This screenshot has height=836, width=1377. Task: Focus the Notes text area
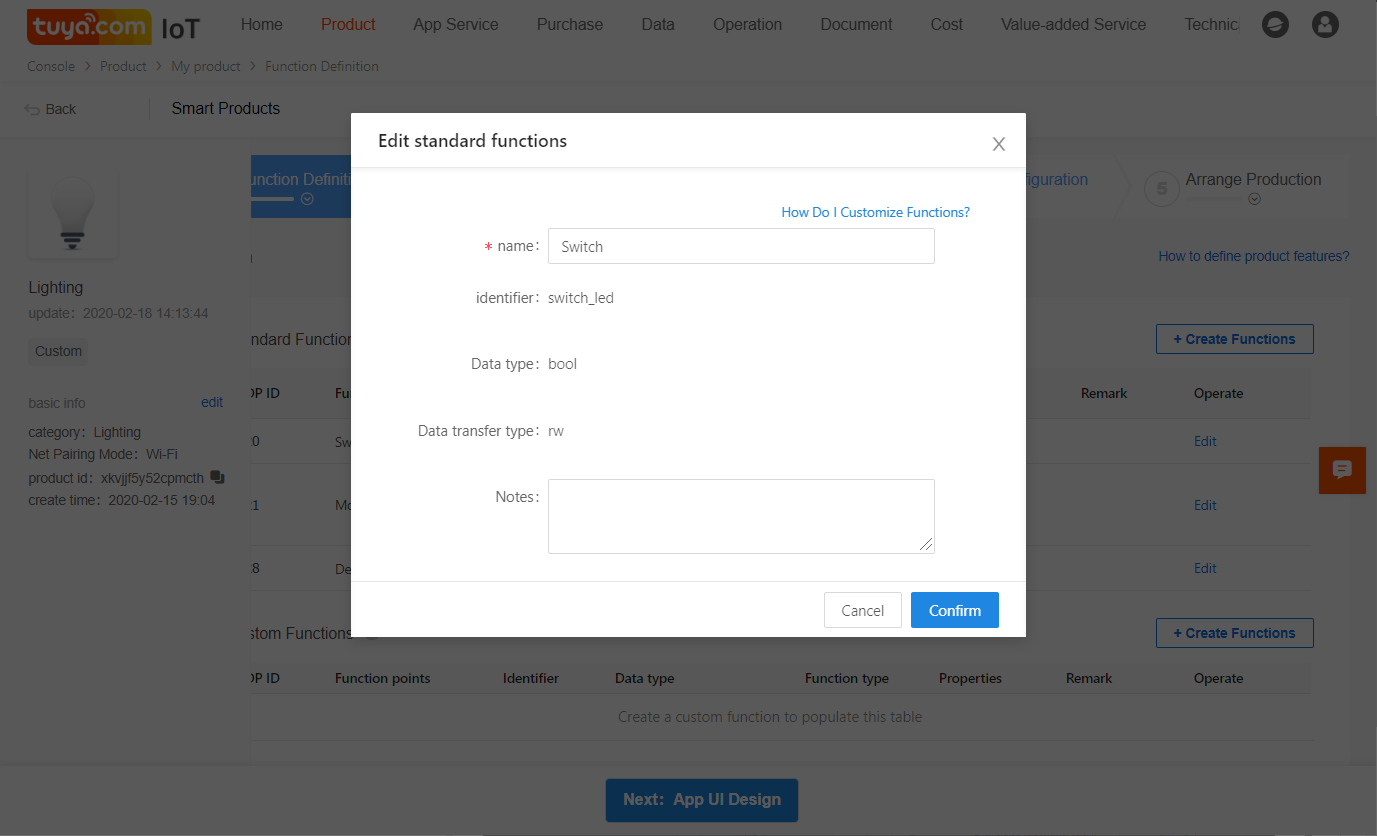[x=741, y=516]
